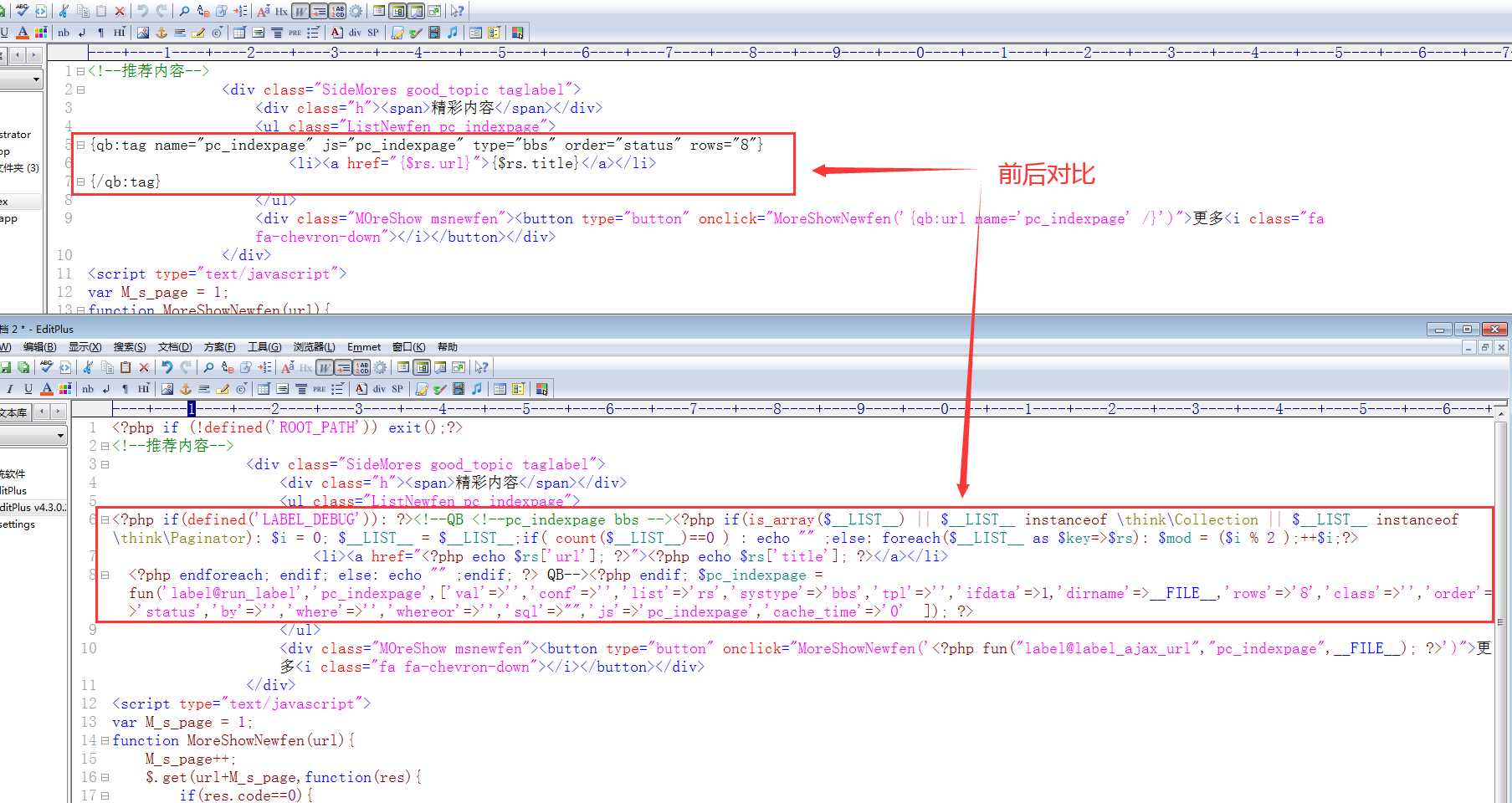Insert an anchor with the lower anchor icon
Screen dimensions: 1512x803
click(186, 389)
